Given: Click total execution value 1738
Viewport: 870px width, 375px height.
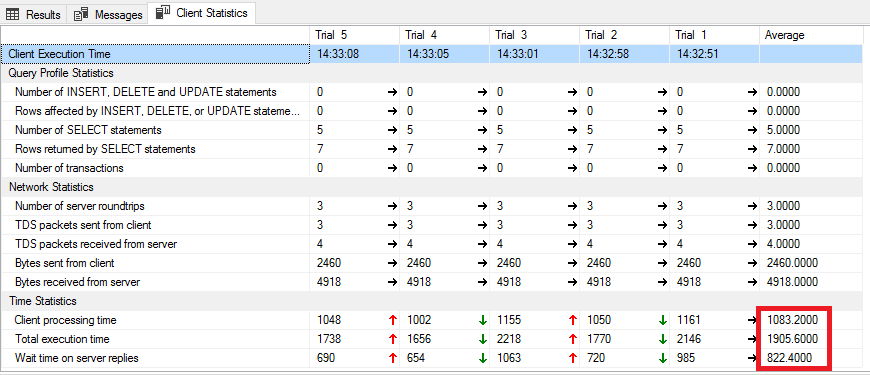Looking at the screenshot, I should pos(329,339).
